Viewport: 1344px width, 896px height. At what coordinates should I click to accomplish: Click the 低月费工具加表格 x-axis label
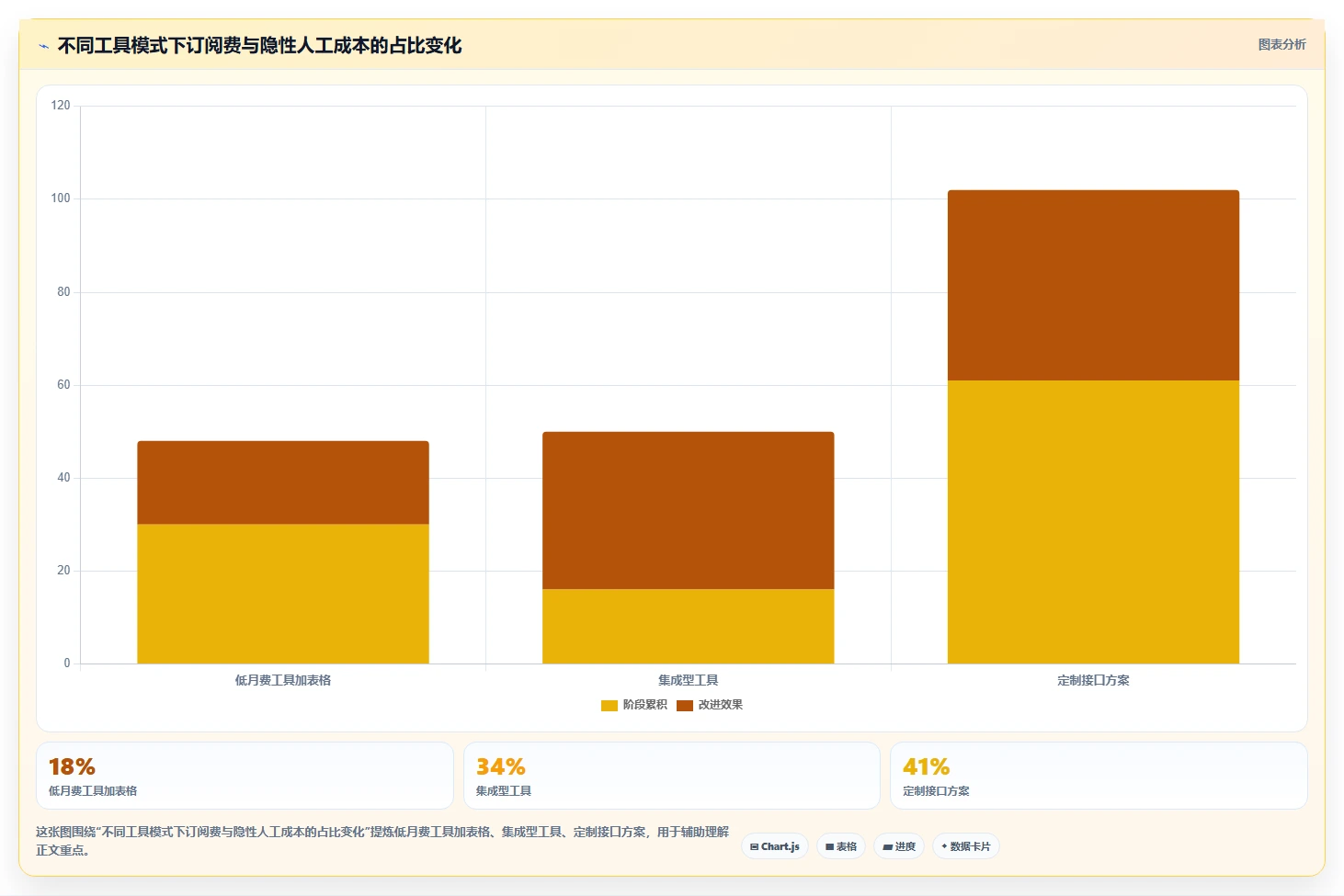pyautogui.click(x=283, y=680)
